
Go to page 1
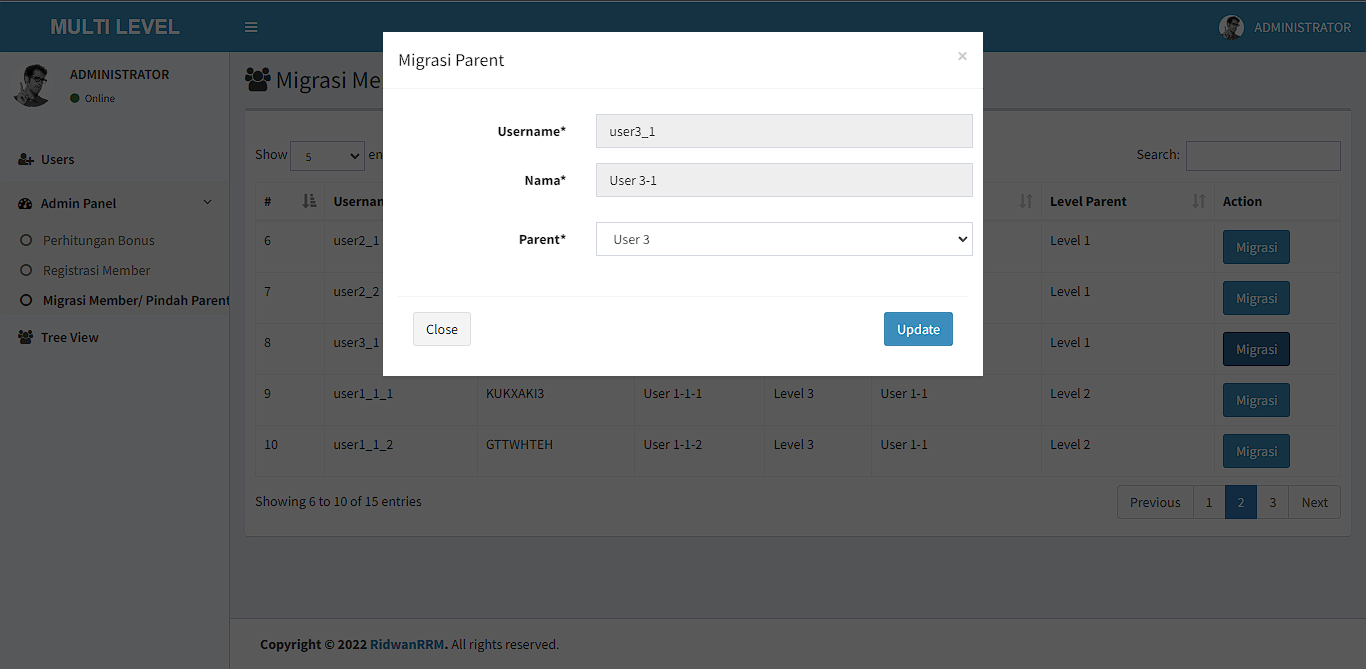coord(1209,502)
